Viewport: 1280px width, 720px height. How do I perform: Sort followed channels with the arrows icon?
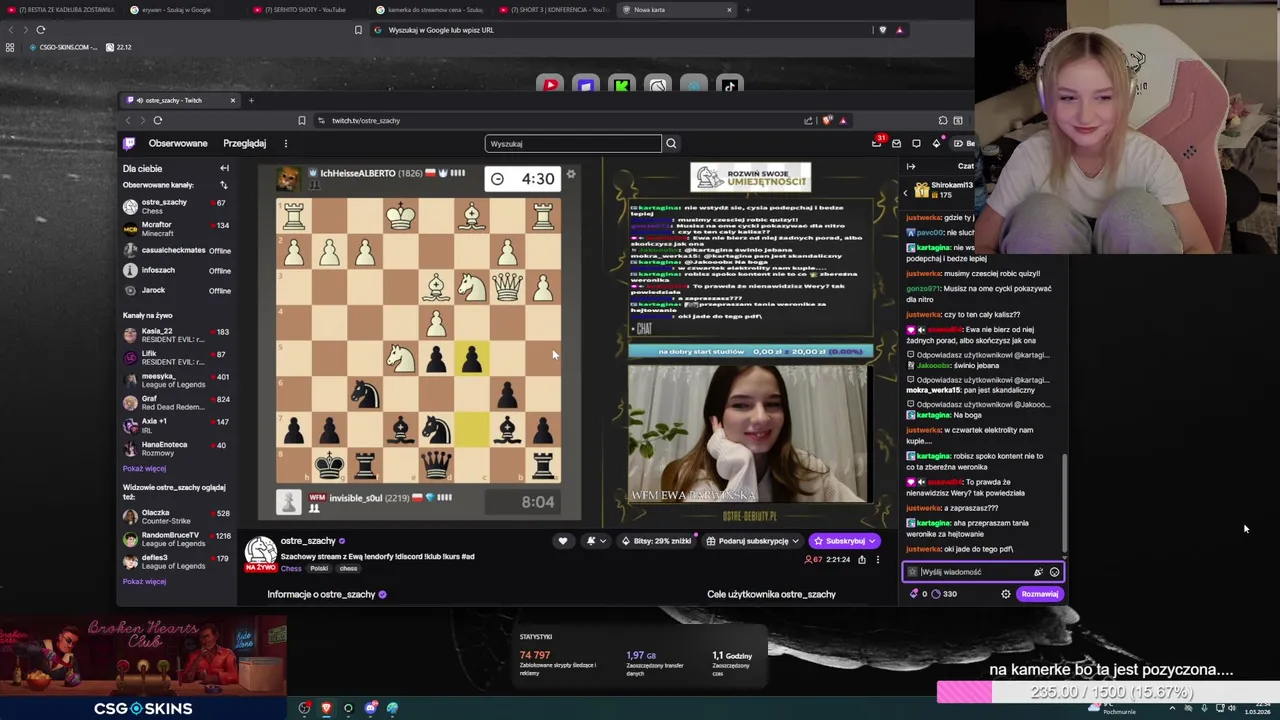point(223,185)
